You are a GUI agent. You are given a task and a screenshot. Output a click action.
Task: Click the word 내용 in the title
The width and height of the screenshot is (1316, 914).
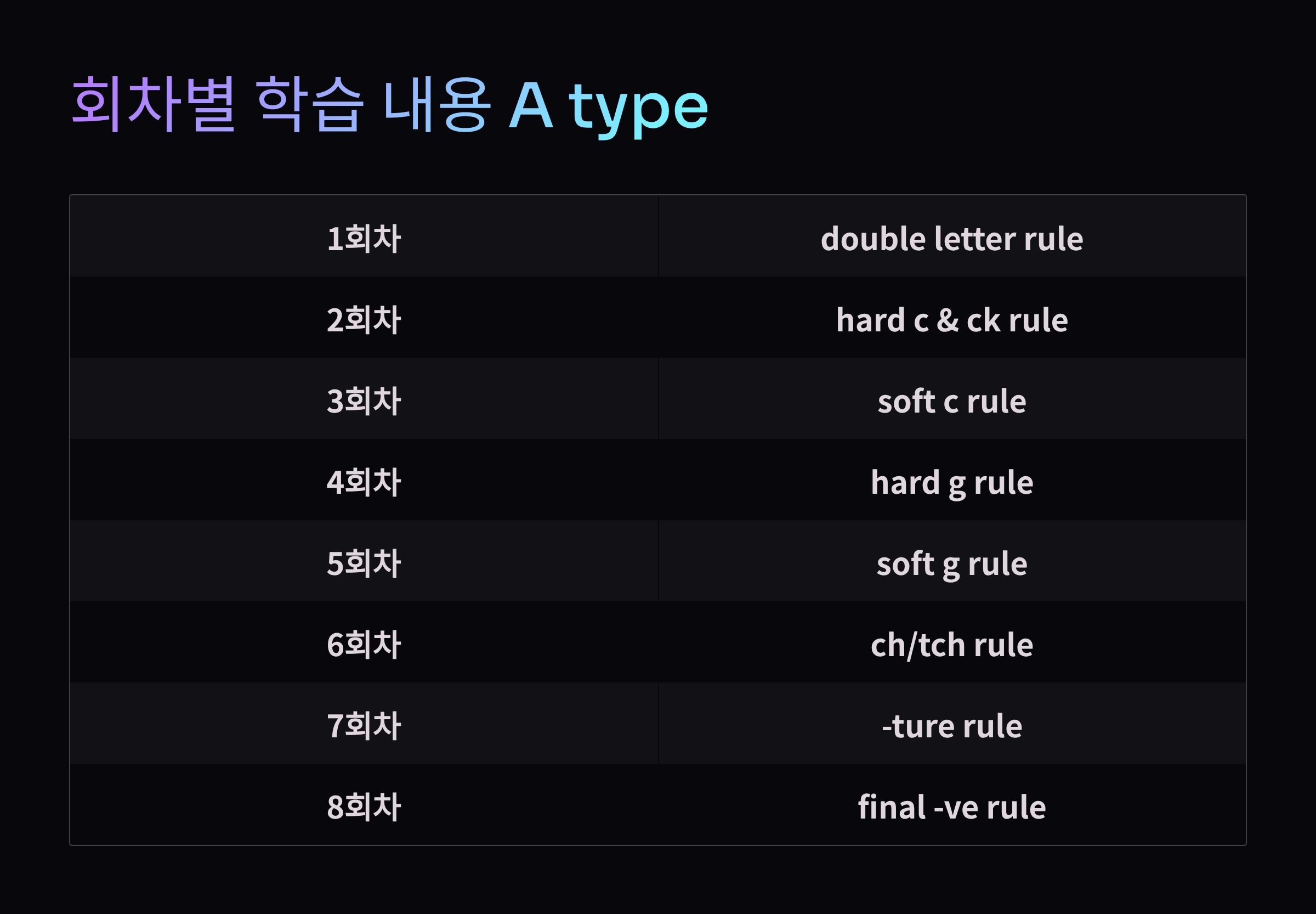point(437,105)
